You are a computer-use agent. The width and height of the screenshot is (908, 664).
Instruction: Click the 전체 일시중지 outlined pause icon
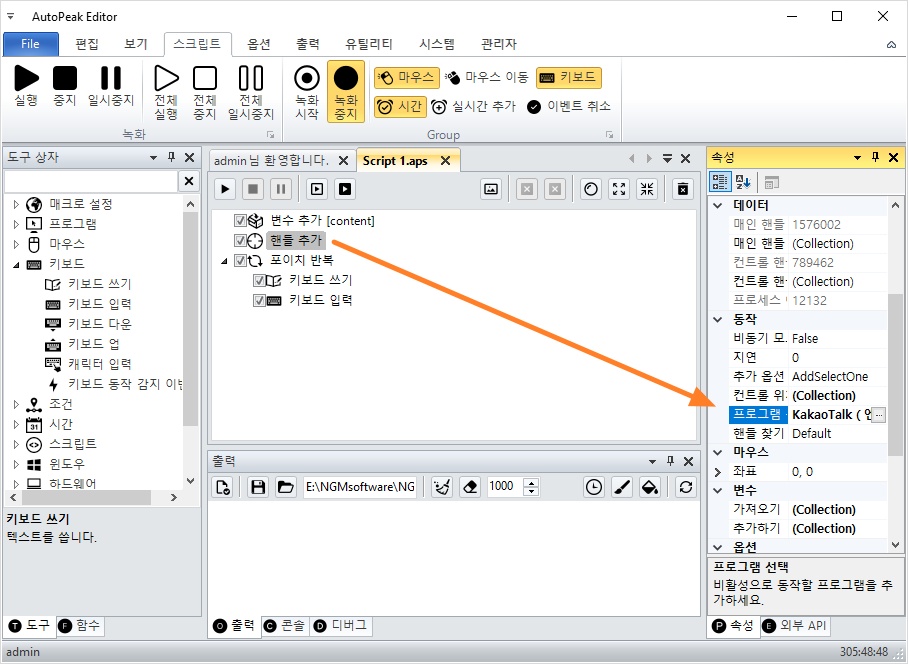pos(251,78)
